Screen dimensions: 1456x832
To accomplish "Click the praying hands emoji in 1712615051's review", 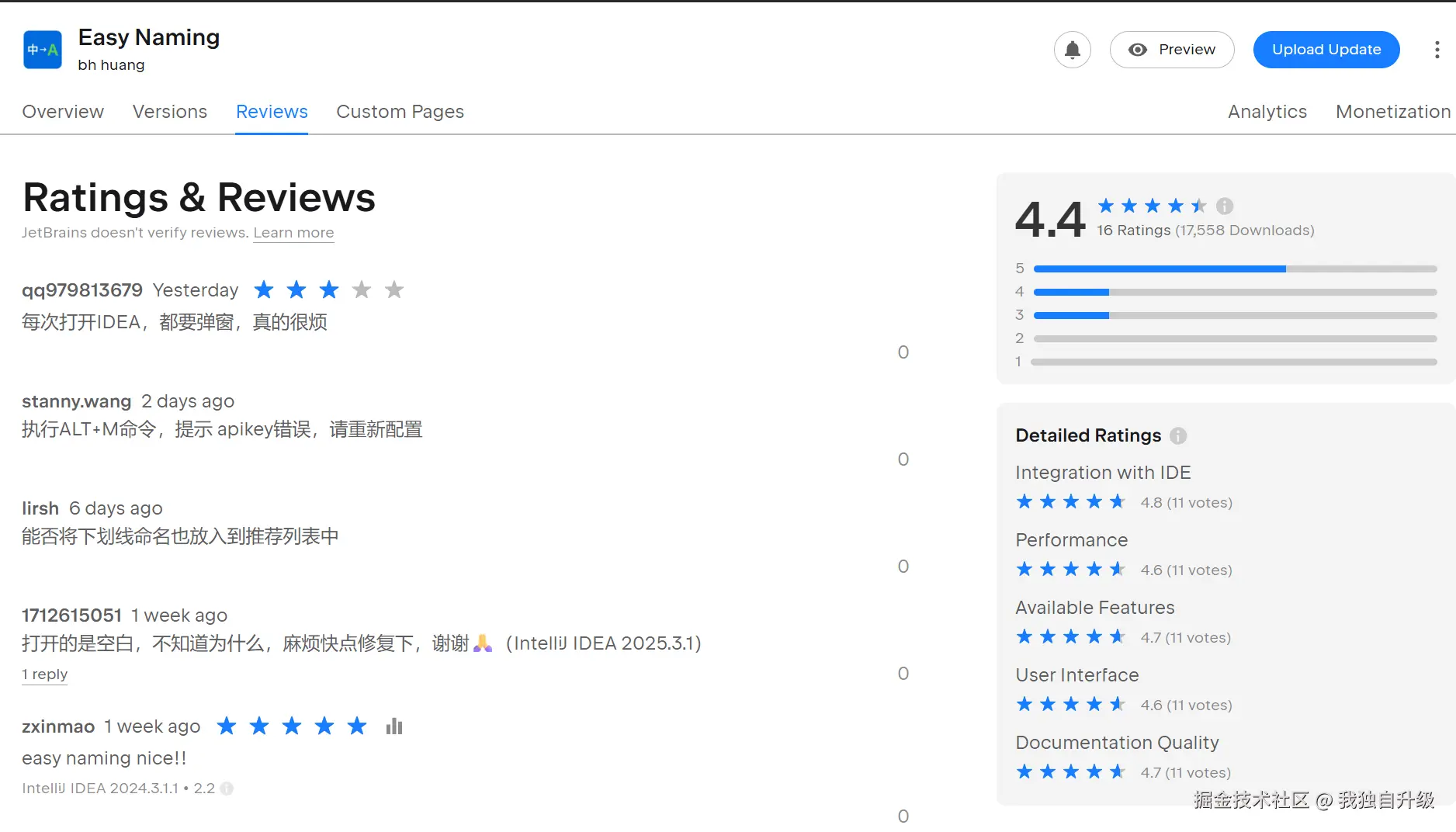I will (483, 643).
